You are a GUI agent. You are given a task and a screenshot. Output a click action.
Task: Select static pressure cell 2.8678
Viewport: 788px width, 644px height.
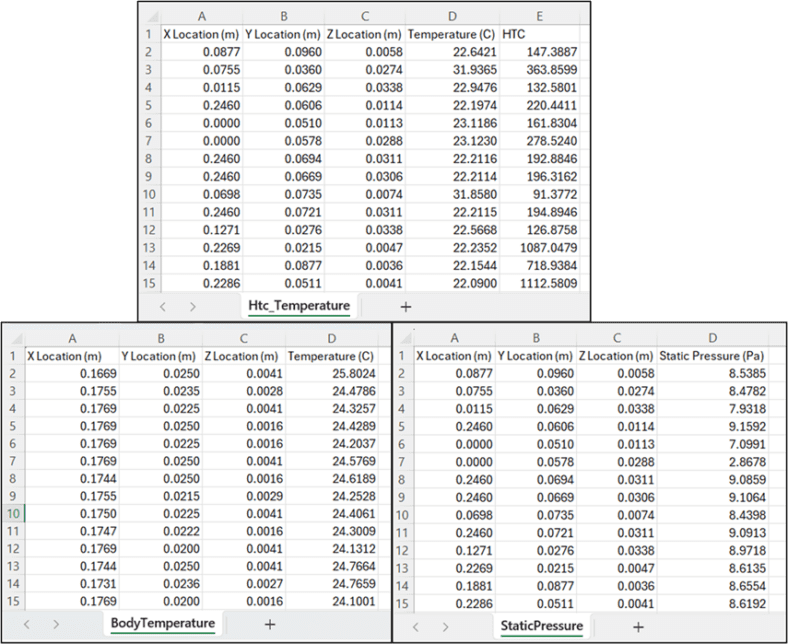712,462
